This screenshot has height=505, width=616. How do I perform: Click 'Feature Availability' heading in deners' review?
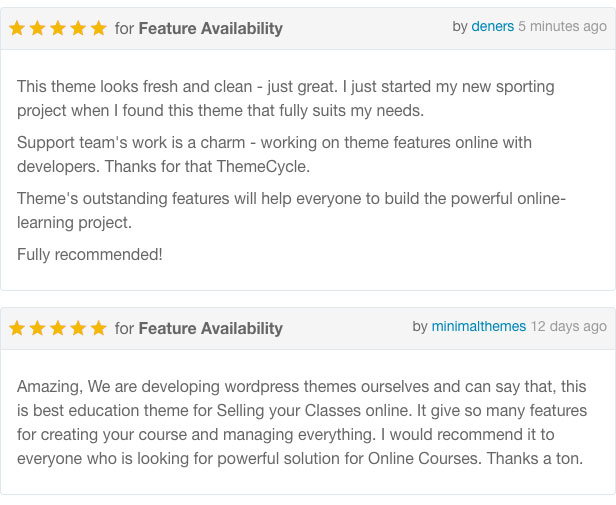point(211,29)
